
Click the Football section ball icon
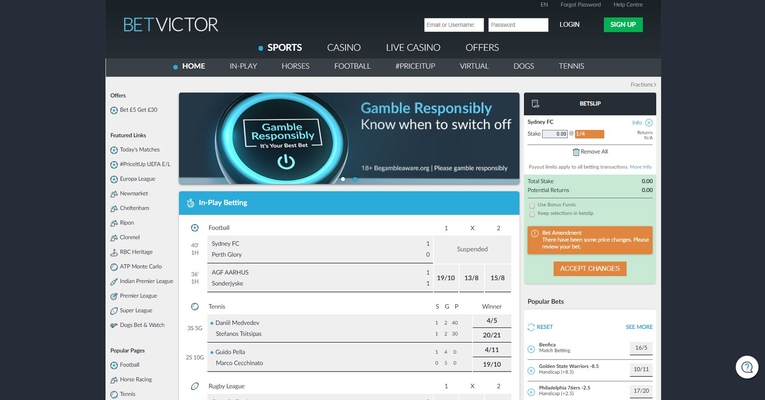pos(195,228)
